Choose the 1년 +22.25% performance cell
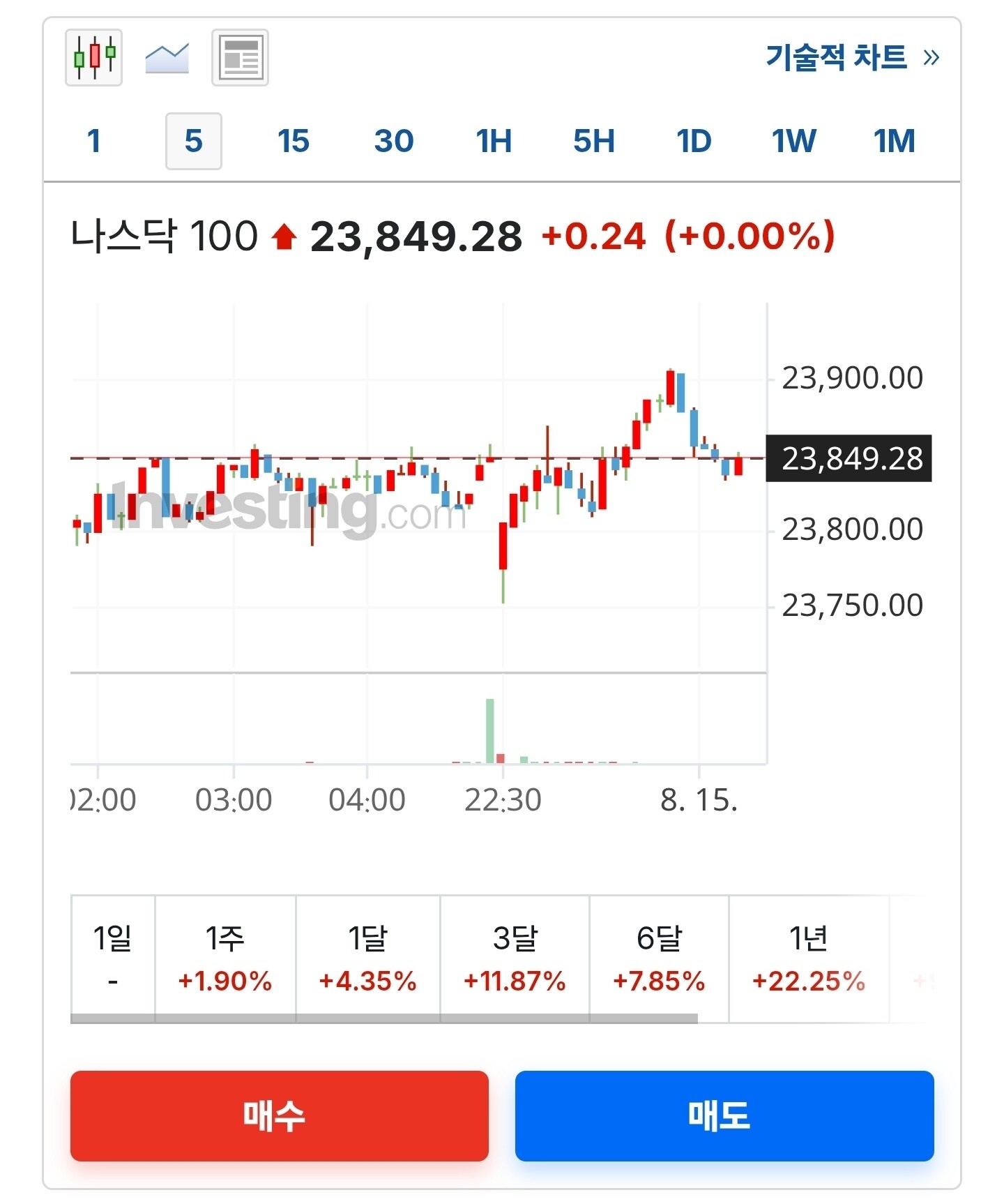Screen dimensions: 1004x1204 click(809, 958)
